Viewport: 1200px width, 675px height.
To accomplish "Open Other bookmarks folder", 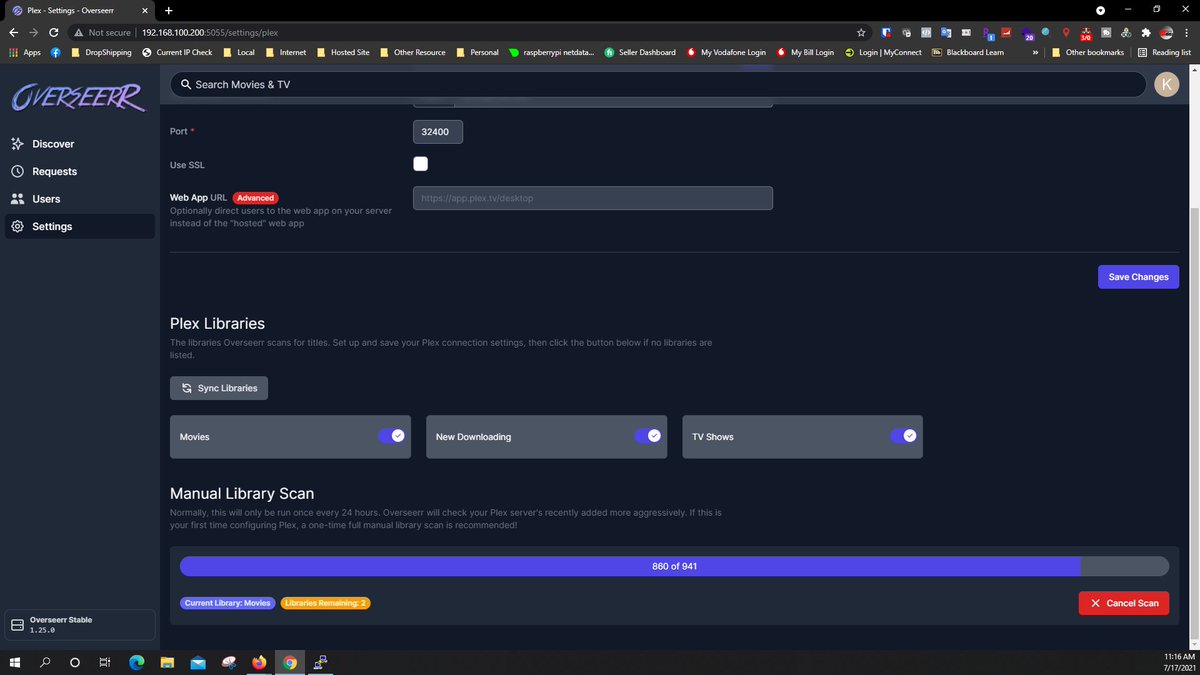I will click(x=1086, y=52).
